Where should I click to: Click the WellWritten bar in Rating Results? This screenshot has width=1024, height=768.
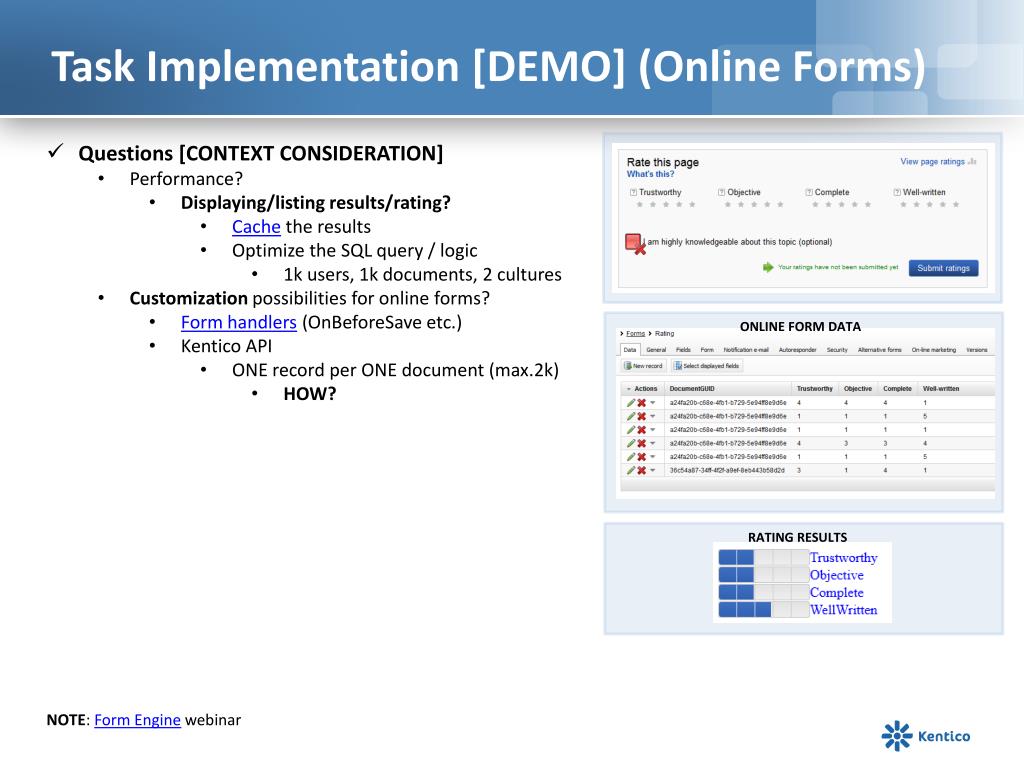(763, 610)
